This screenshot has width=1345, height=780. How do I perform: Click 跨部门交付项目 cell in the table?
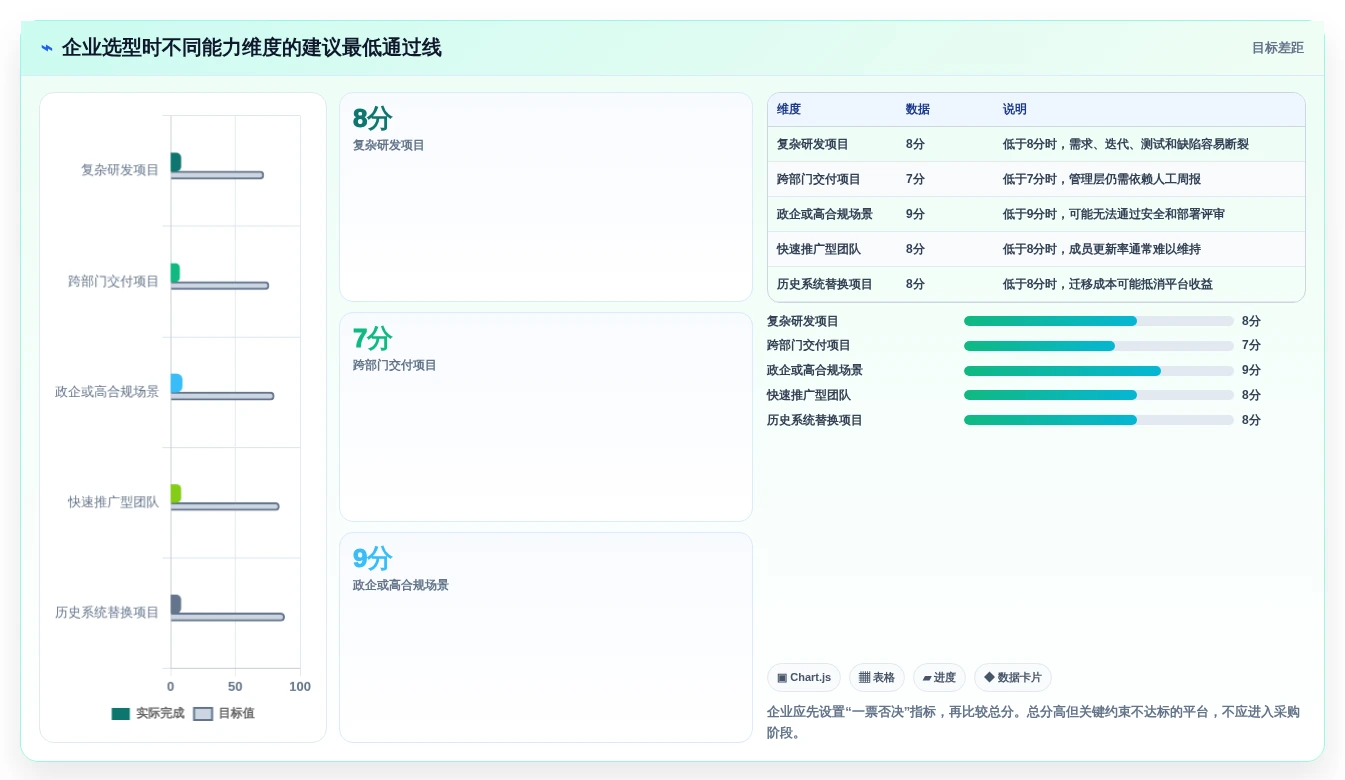coord(819,179)
